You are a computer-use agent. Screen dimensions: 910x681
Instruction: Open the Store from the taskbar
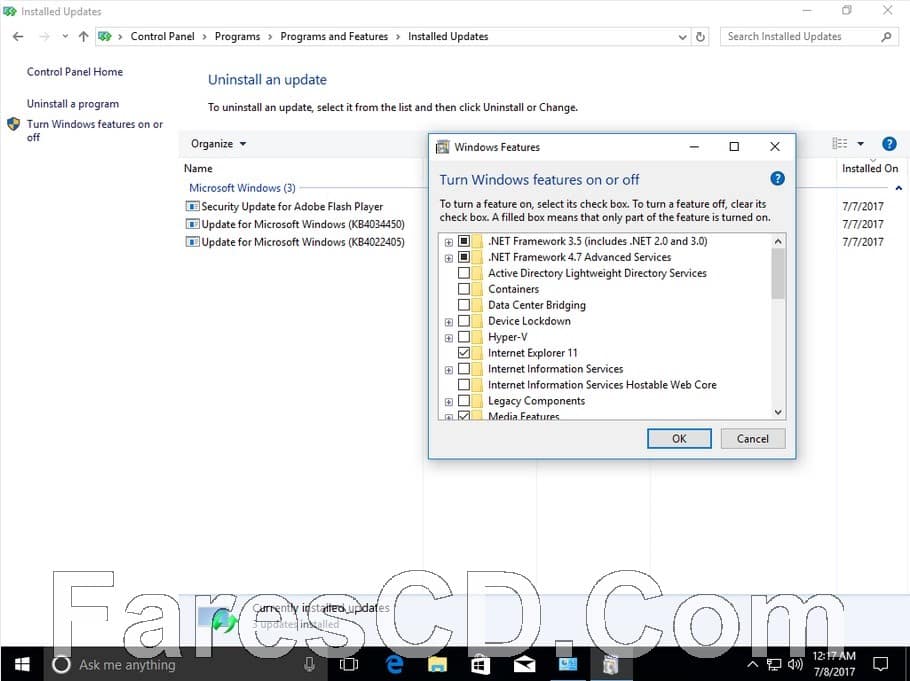pyautogui.click(x=480, y=664)
